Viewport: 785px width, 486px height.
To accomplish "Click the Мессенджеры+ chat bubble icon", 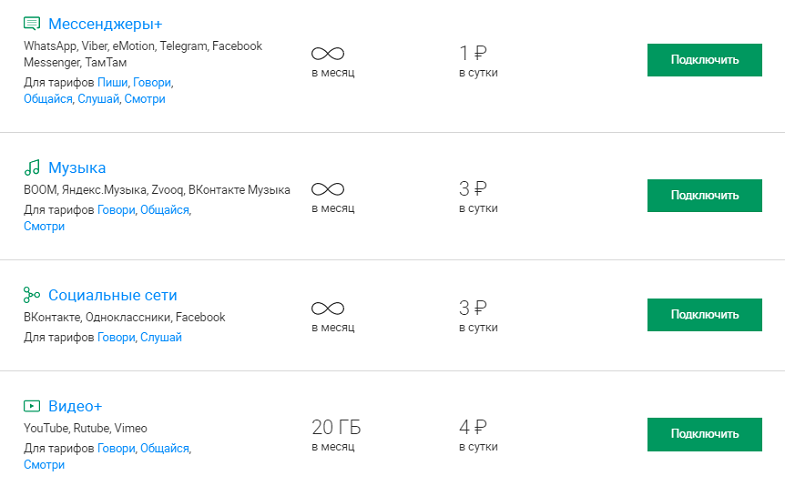I will (32, 24).
